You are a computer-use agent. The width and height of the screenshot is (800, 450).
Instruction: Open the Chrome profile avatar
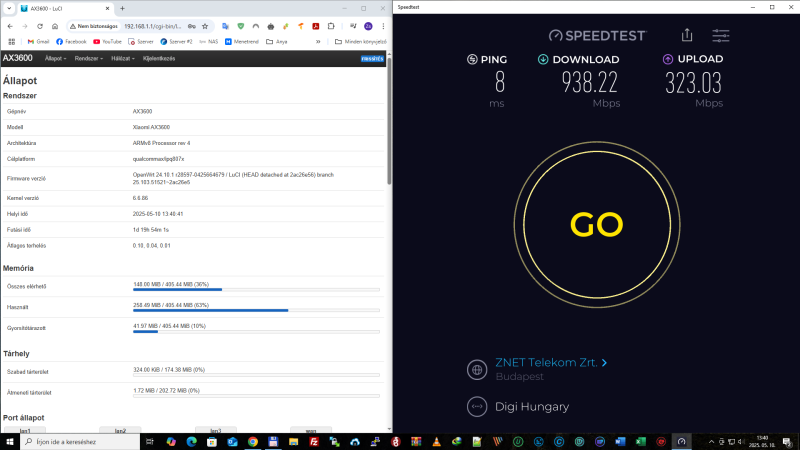[368, 27]
